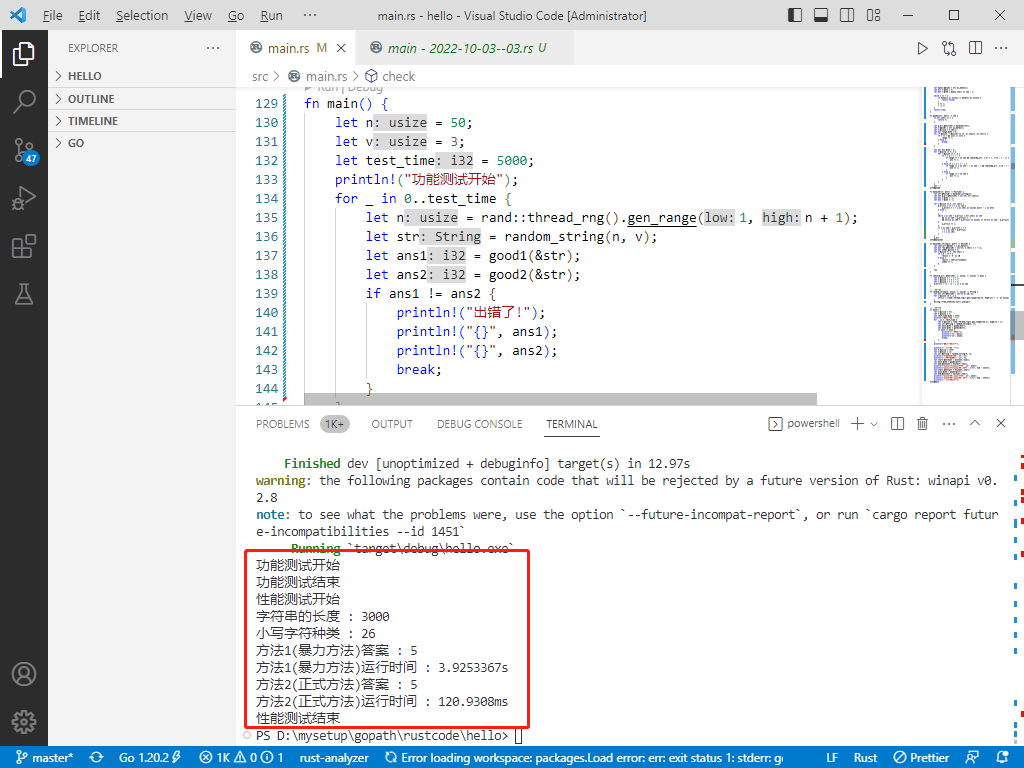This screenshot has height=768, width=1024.
Task: Open the File menu
Action: (52, 15)
